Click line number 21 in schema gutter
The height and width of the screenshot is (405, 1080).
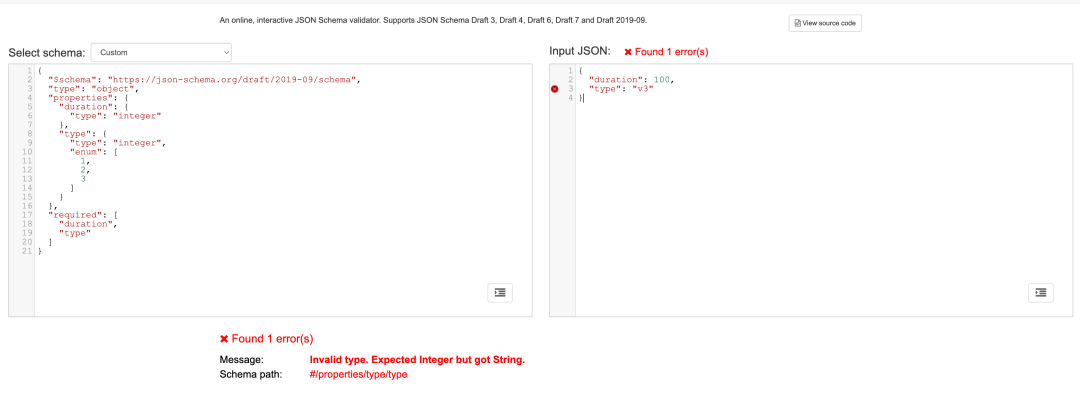tap(28, 251)
